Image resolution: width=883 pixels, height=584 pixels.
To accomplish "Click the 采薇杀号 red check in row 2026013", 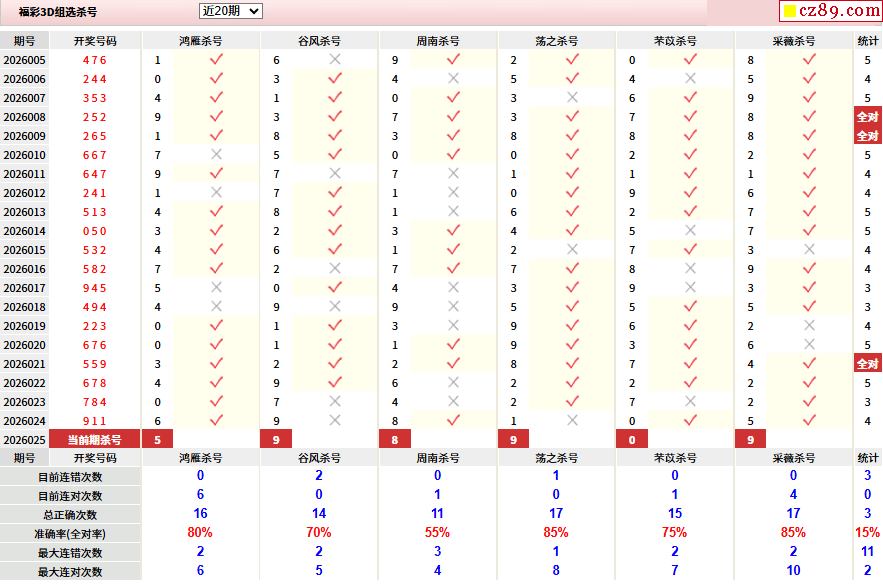I will pyautogui.click(x=809, y=211).
